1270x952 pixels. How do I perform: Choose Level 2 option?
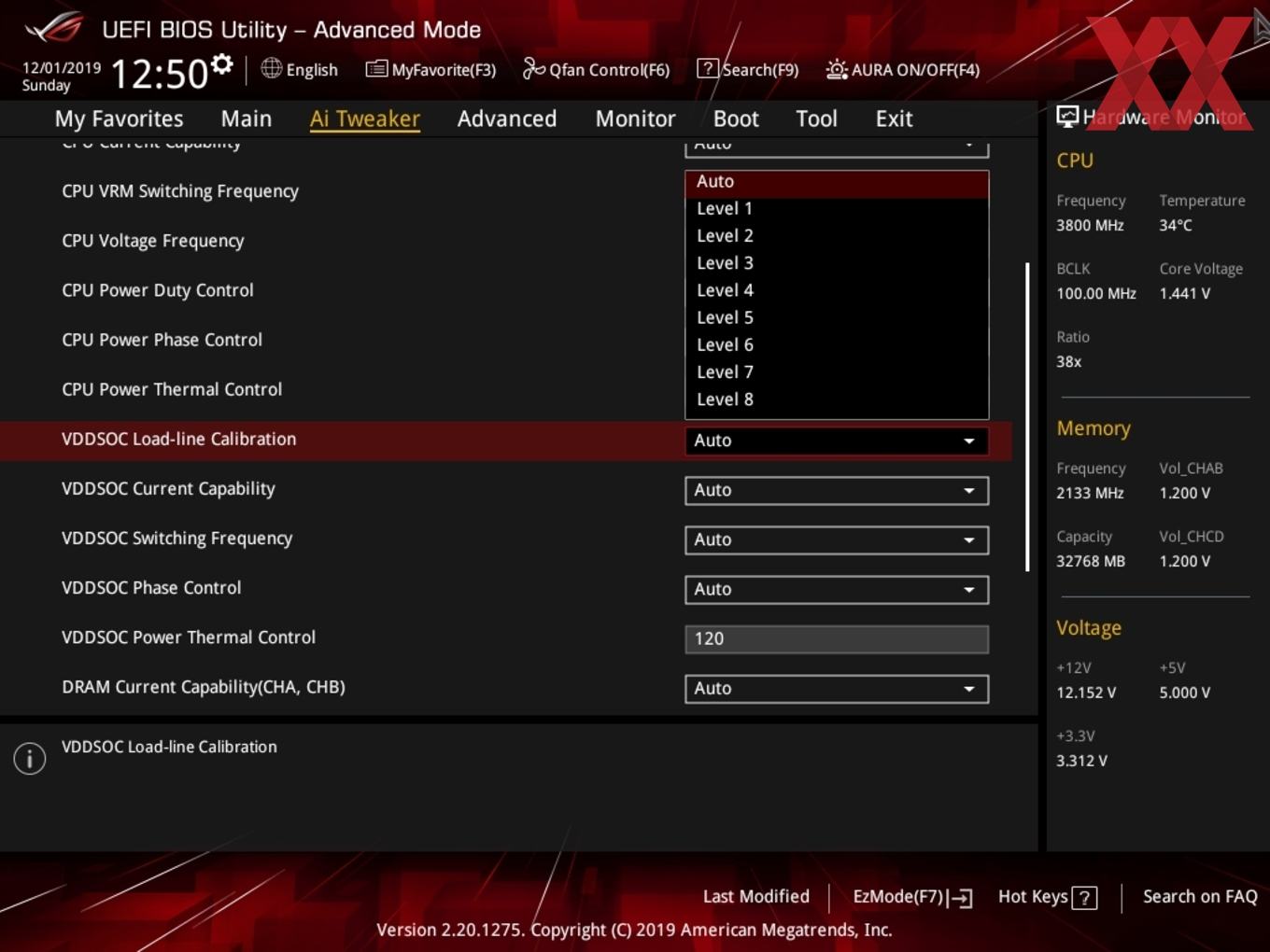[837, 236]
